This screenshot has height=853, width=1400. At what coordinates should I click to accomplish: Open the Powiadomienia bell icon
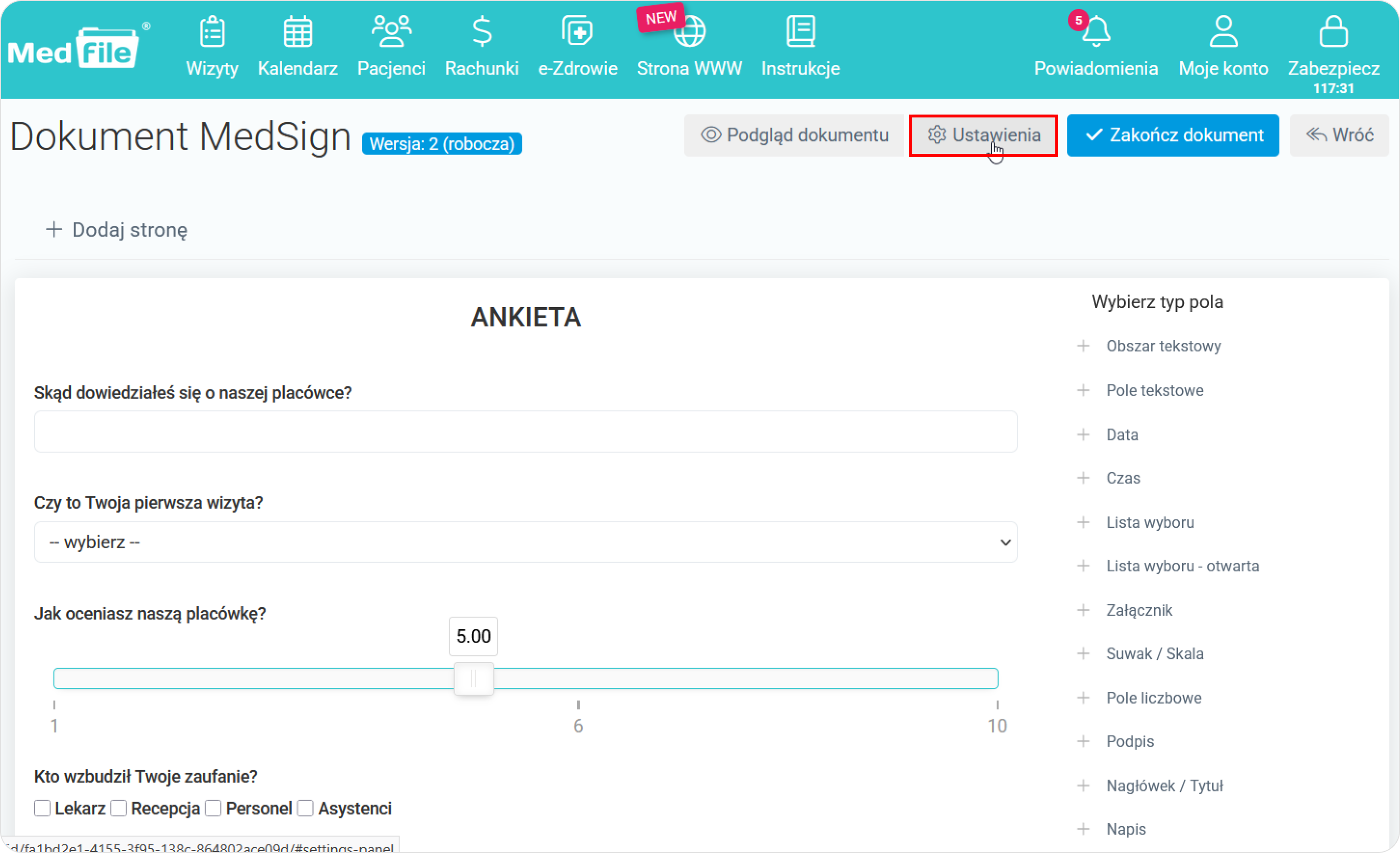point(1096,31)
